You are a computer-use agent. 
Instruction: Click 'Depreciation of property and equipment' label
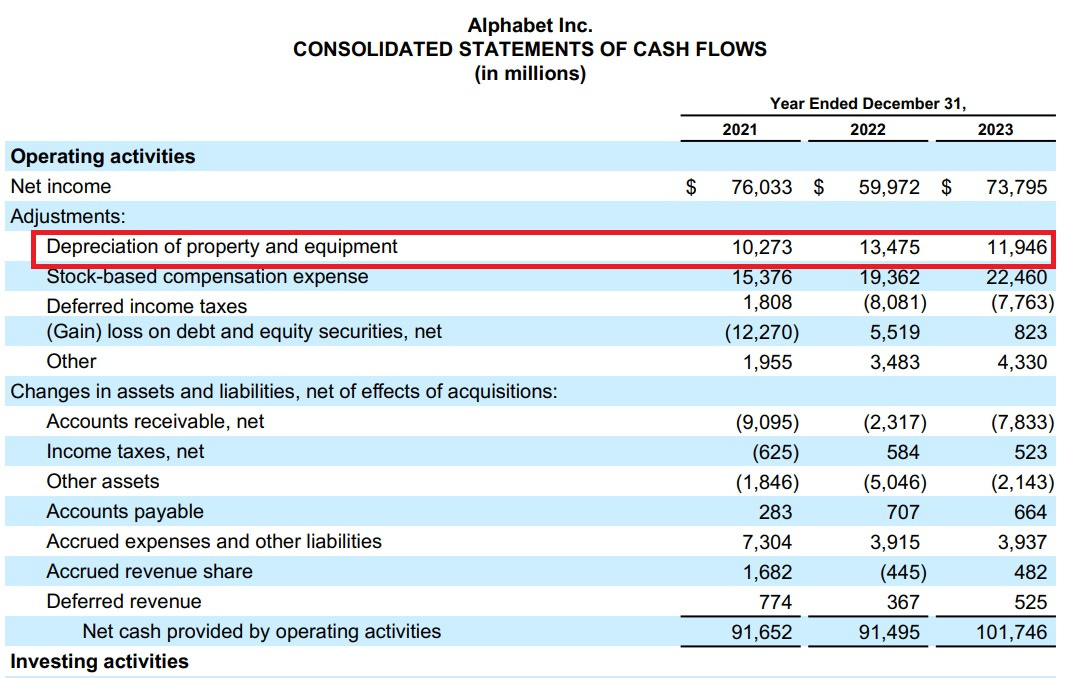pos(222,247)
